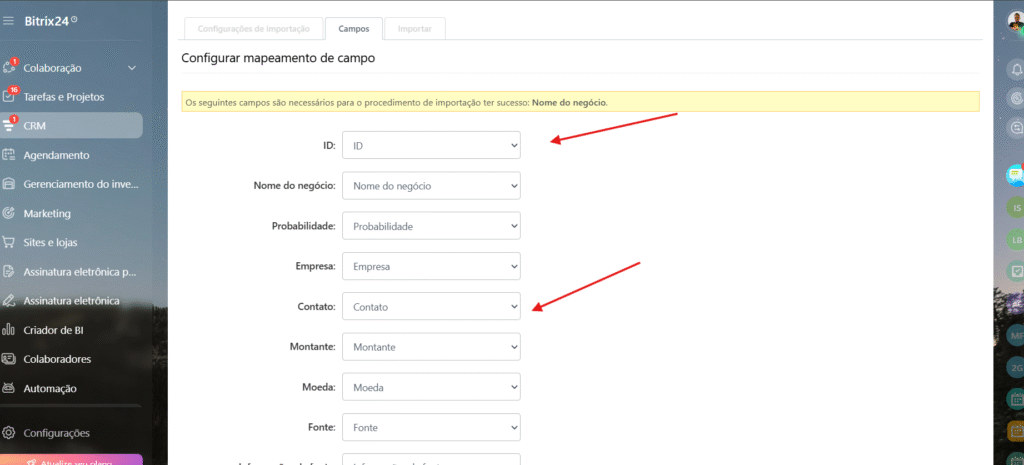Open Agendamento calendar icon in sidebar
The width and height of the screenshot is (1024, 465).
click(10, 155)
